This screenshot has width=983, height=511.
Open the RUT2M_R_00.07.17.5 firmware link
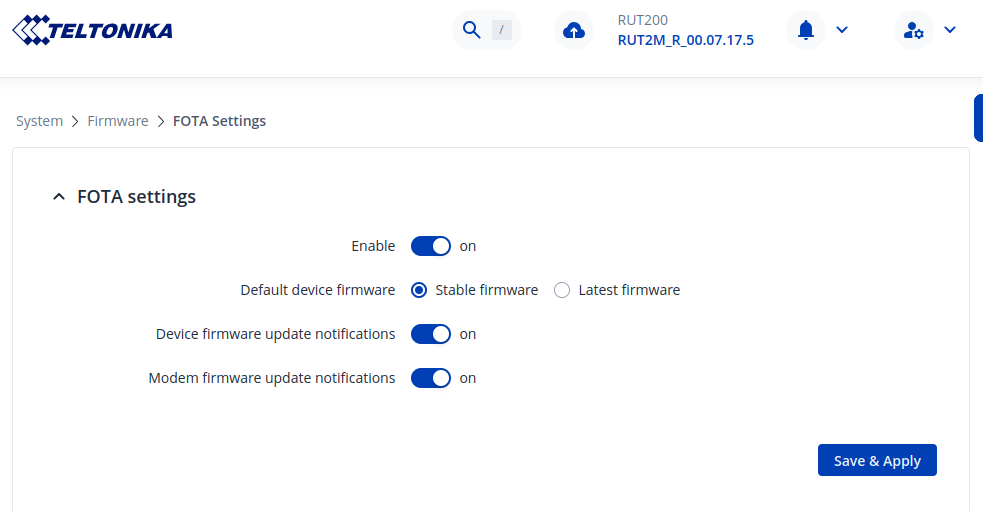(x=685, y=40)
